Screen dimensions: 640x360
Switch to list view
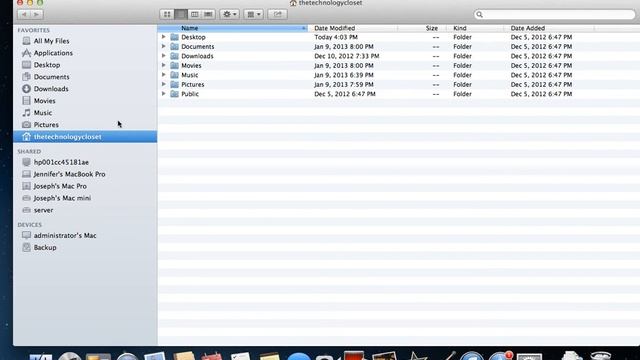click(x=181, y=14)
